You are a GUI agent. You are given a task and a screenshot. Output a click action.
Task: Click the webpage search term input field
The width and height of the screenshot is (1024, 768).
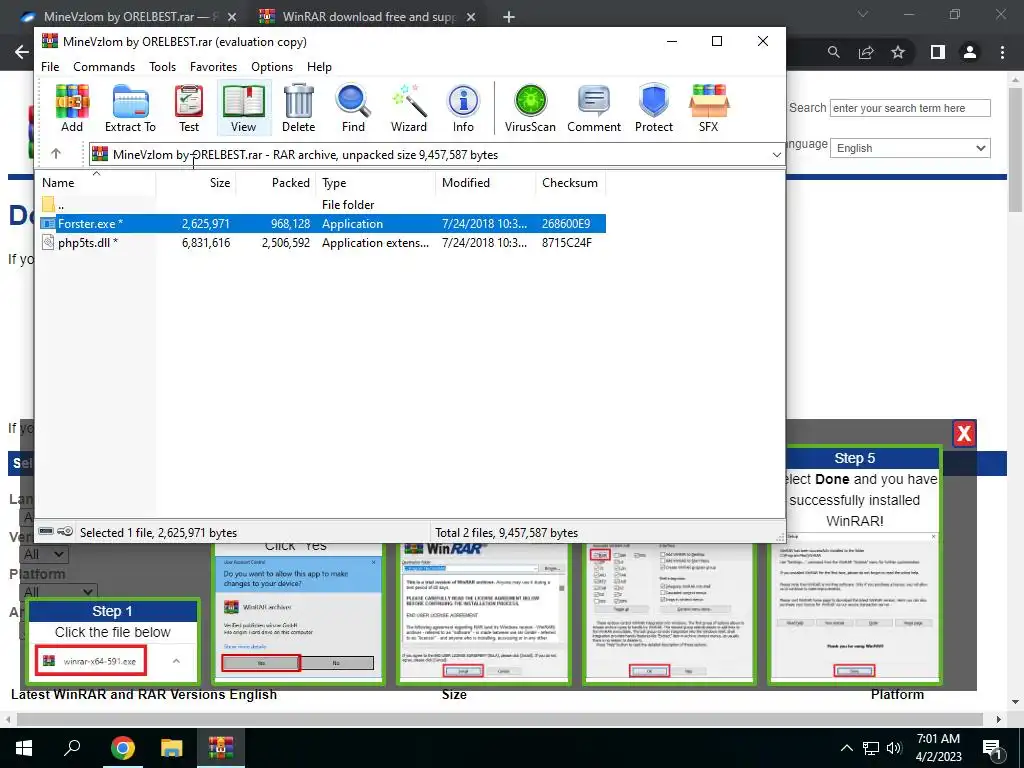910,108
